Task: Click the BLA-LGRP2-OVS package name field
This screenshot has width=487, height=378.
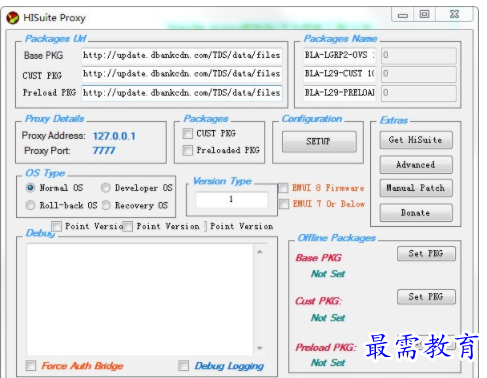Action: pyautogui.click(x=339, y=55)
